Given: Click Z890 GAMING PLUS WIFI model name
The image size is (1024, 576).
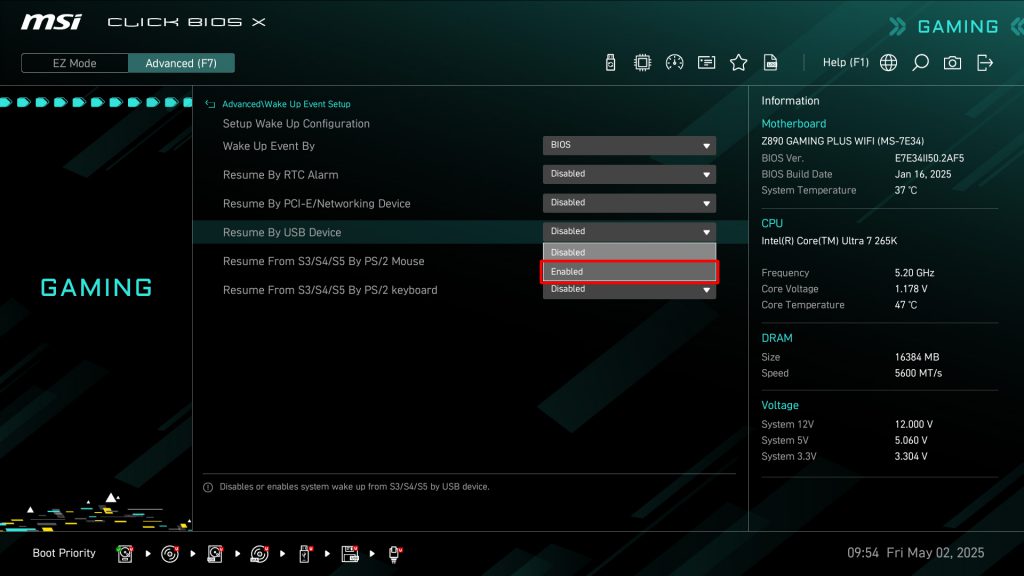Looking at the screenshot, I should click(x=842, y=141).
